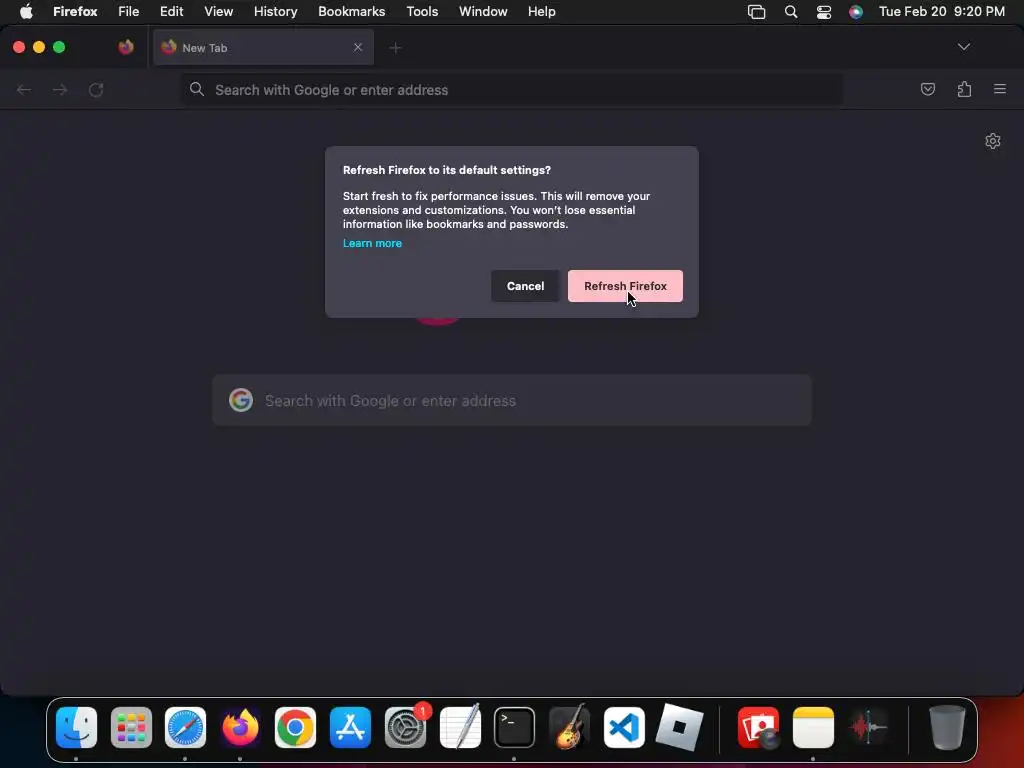Open the Firefox menu in the menu bar
The width and height of the screenshot is (1024, 768).
[75, 12]
